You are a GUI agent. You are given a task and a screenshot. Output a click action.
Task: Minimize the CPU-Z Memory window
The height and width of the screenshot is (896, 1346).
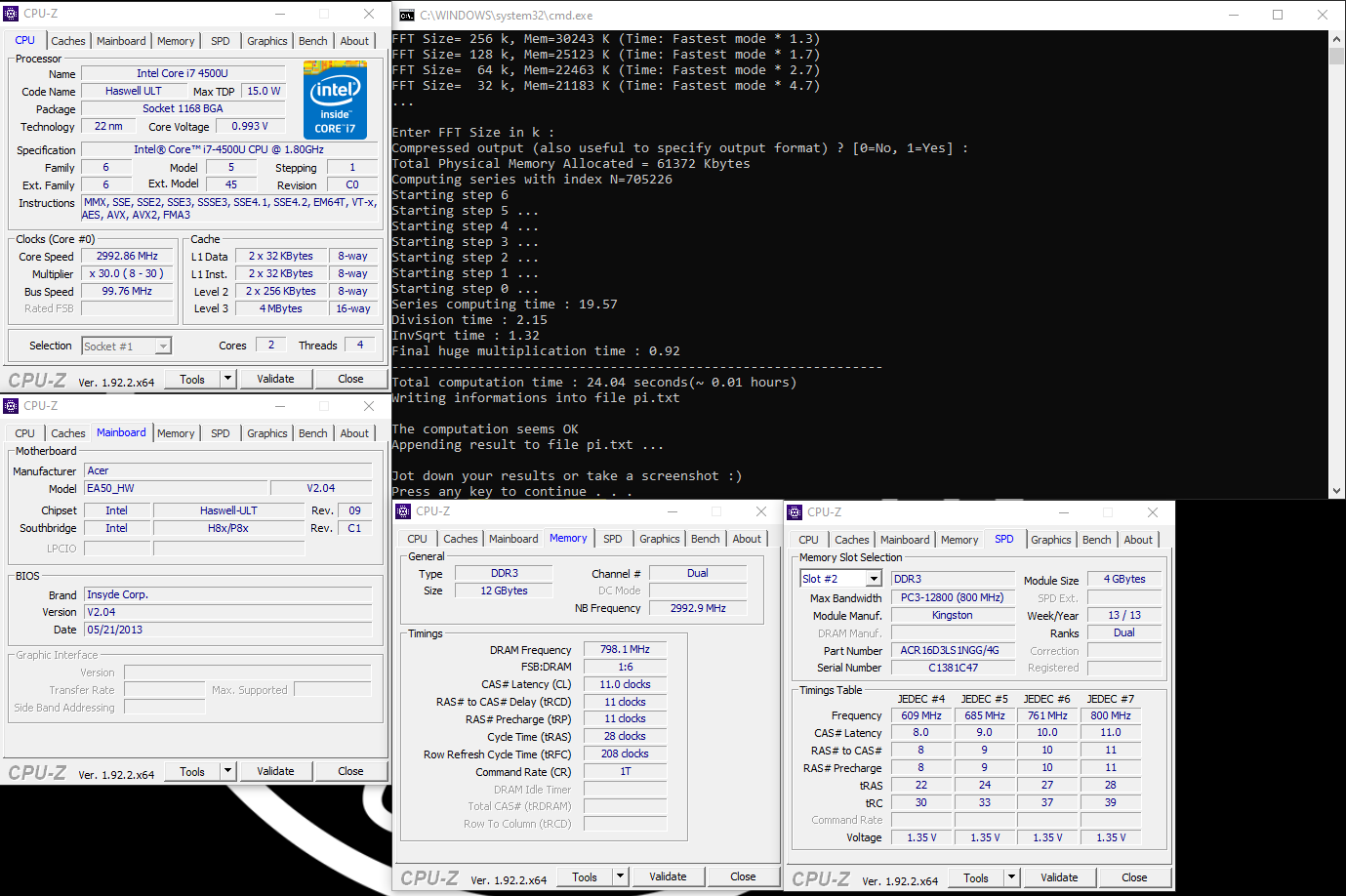tap(673, 511)
